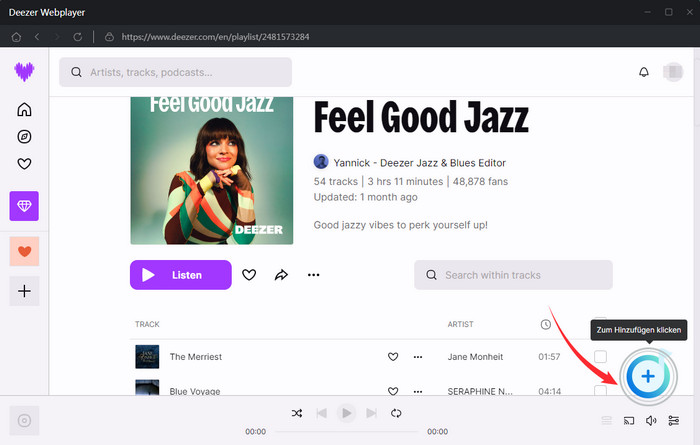The height and width of the screenshot is (445, 700).
Task: Sort by duration clock icon header
Action: coord(546,324)
